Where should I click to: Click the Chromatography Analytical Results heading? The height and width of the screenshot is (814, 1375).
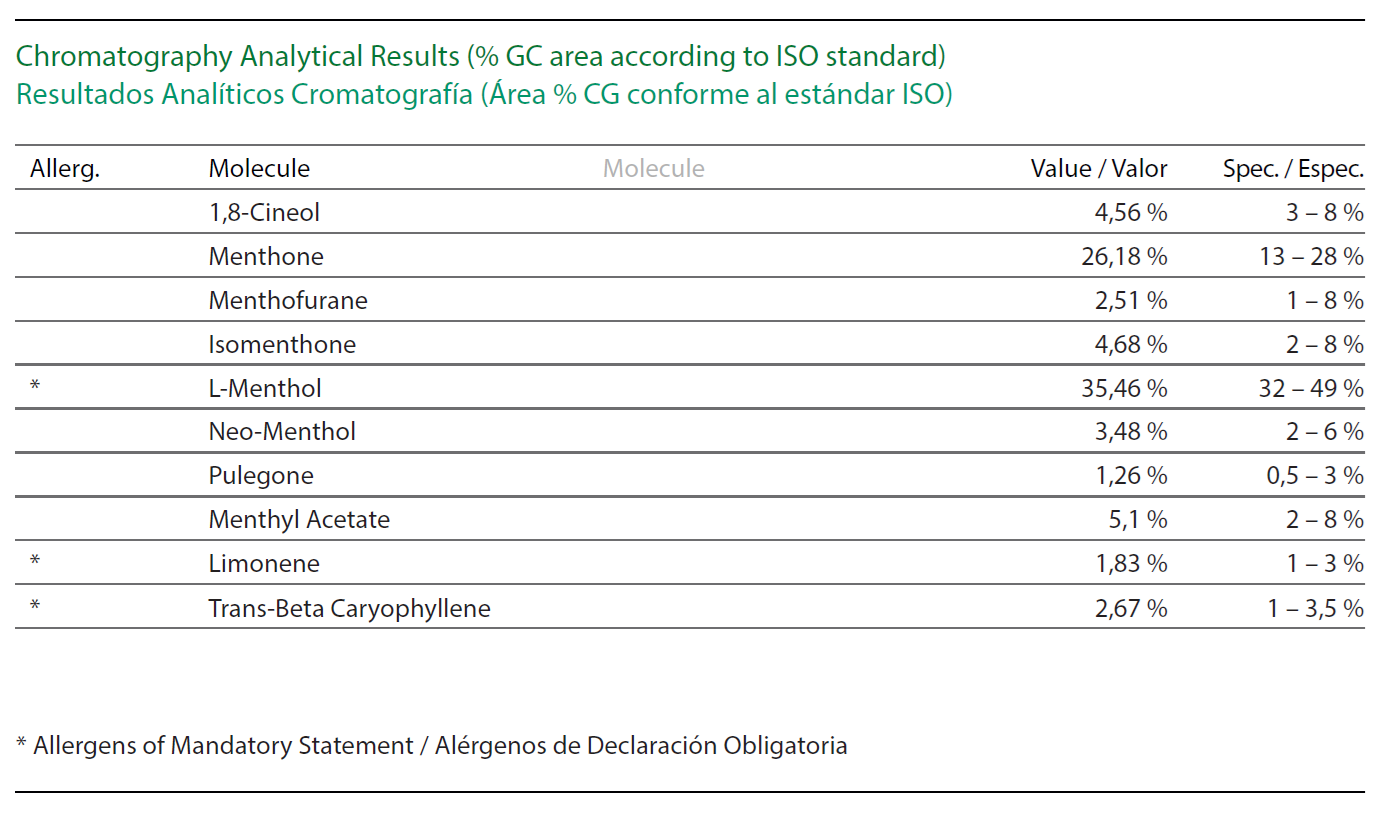481,57
